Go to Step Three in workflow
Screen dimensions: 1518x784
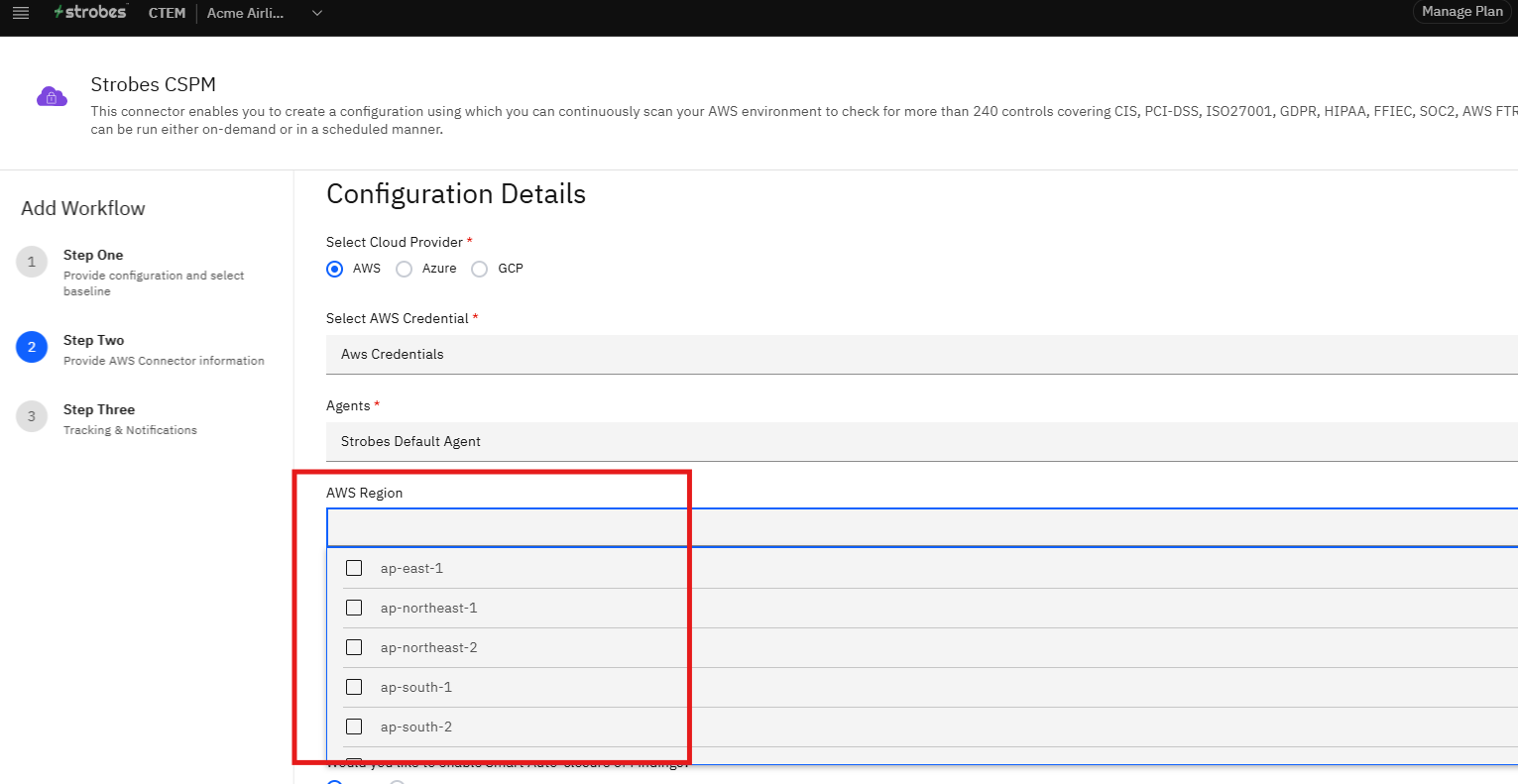click(99, 409)
